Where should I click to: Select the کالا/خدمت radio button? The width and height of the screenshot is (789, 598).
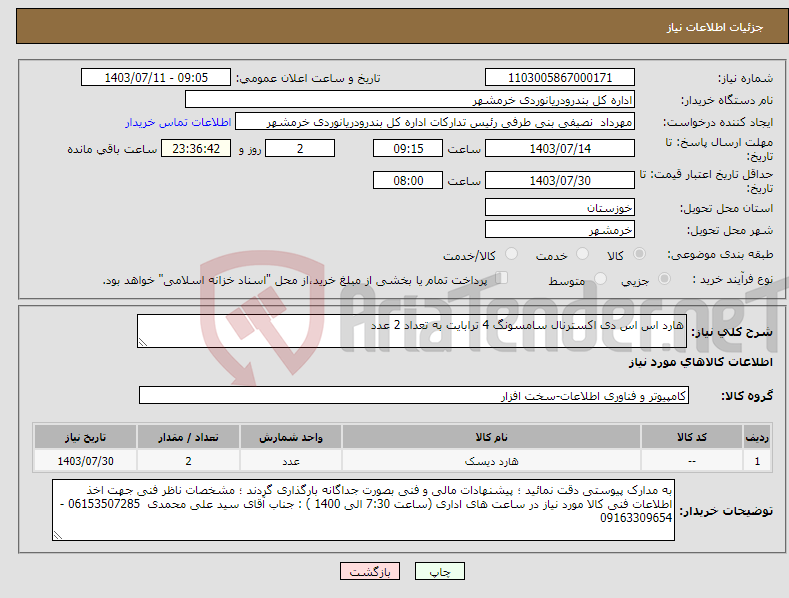[x=511, y=254]
